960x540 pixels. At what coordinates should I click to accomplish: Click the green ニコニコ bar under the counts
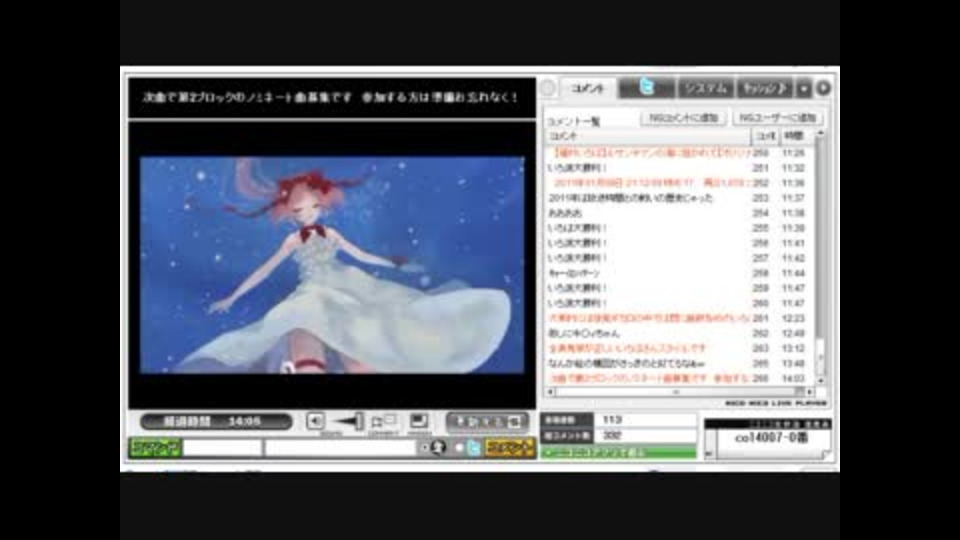click(618, 453)
